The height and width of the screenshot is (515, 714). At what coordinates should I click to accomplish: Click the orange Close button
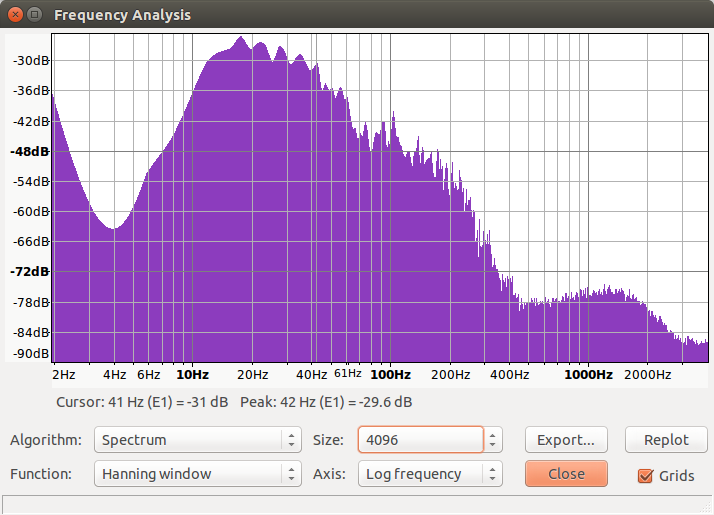pyautogui.click(x=566, y=474)
